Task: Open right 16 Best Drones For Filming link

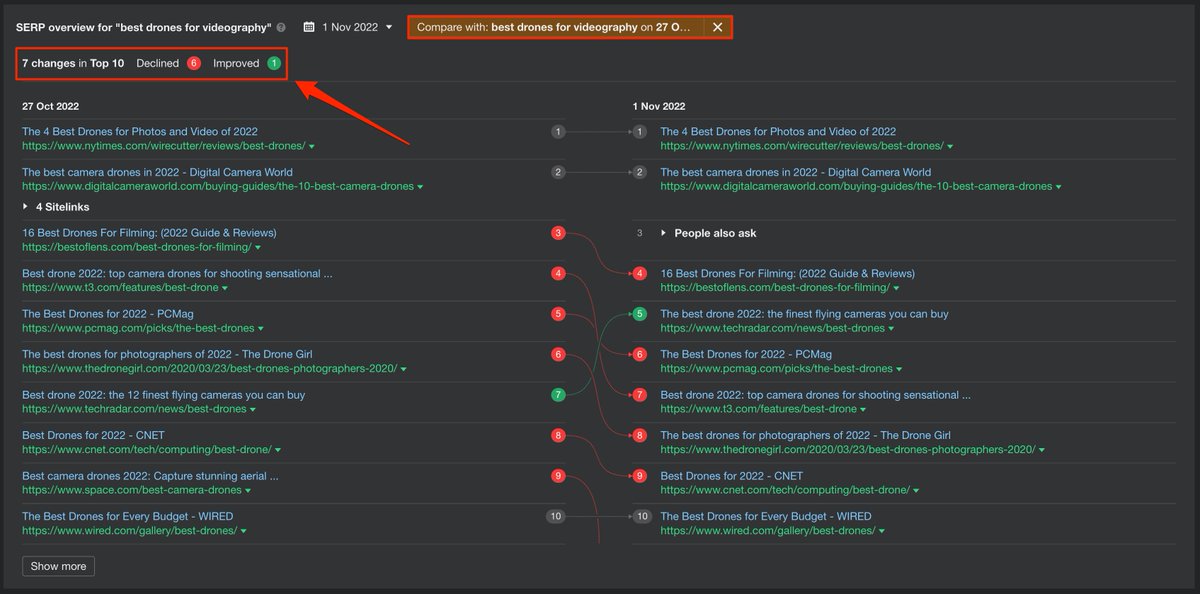Action: 787,273
